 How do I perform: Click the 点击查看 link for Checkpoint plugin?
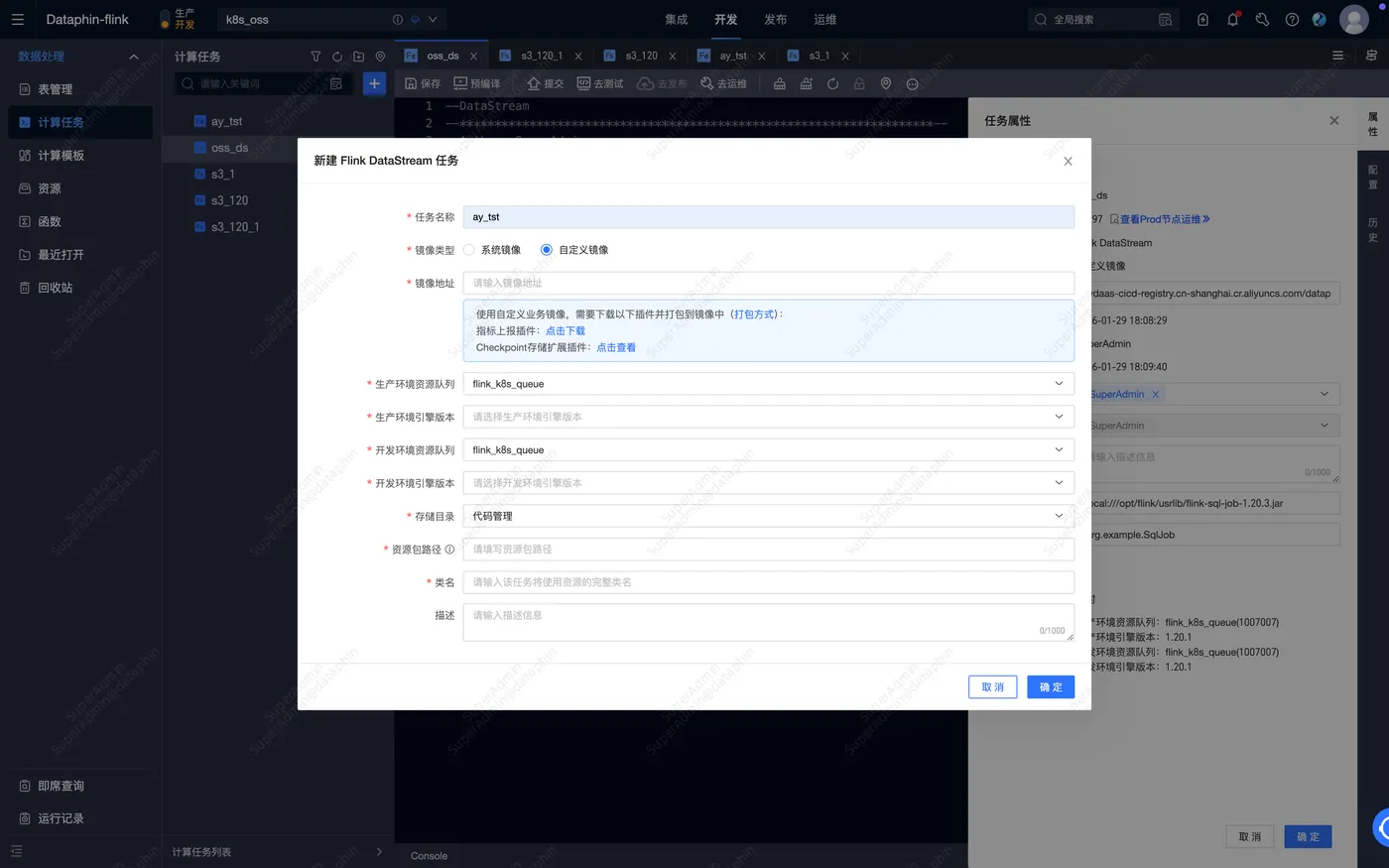coord(616,347)
